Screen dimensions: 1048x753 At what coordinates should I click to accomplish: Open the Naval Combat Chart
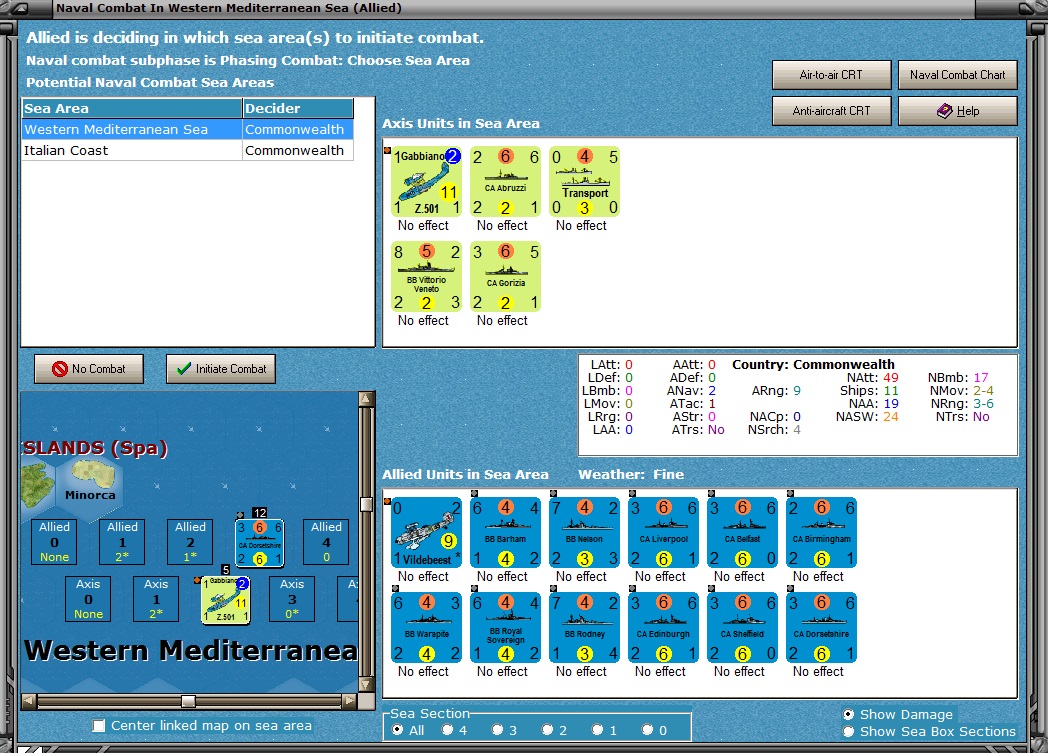(x=957, y=75)
